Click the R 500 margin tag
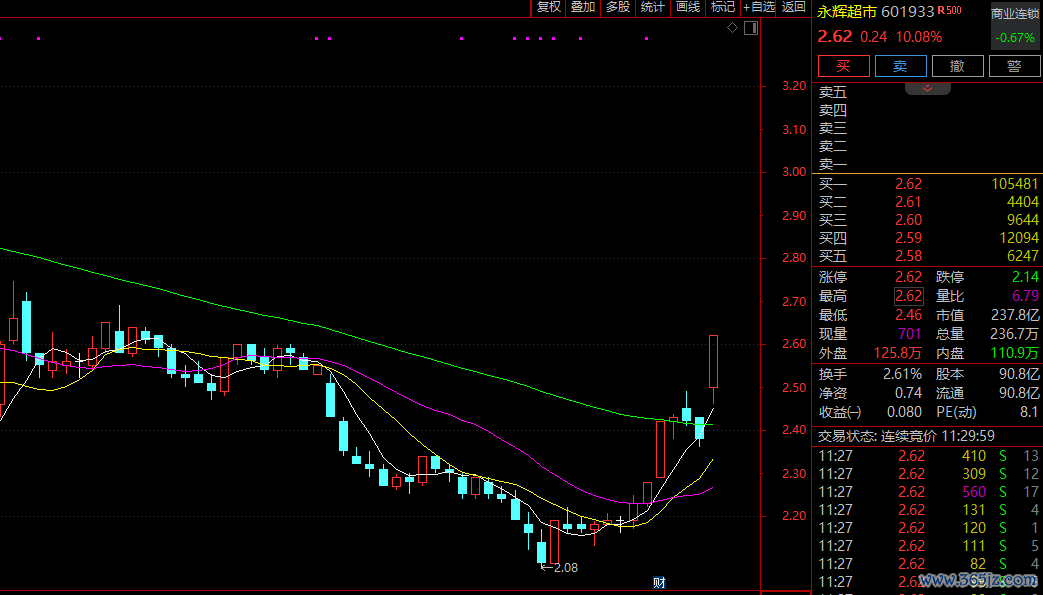Screen dimensions: 1043x595 coord(949,10)
